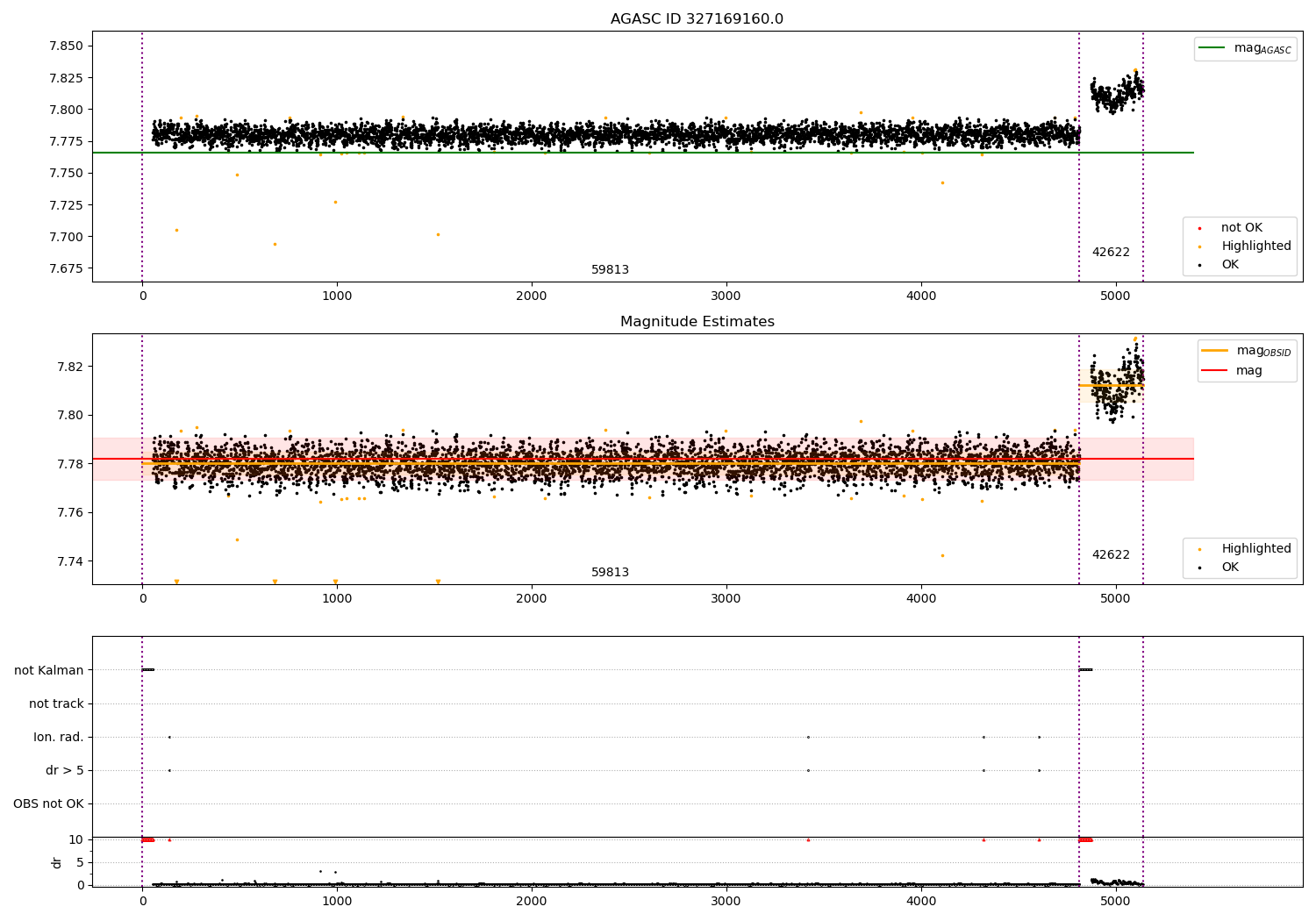Viewport: 1316px width, 921px height.
Task: Select 'OK' legend entry in top plot
Action: point(1219,265)
